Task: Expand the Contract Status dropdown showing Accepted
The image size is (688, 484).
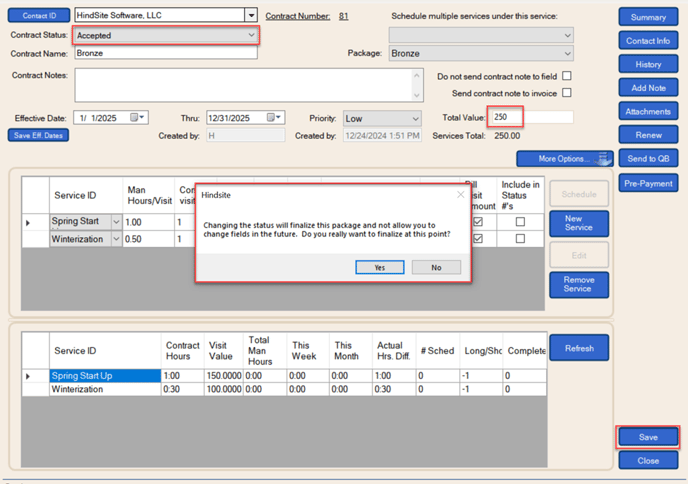Action: pyautogui.click(x=251, y=35)
